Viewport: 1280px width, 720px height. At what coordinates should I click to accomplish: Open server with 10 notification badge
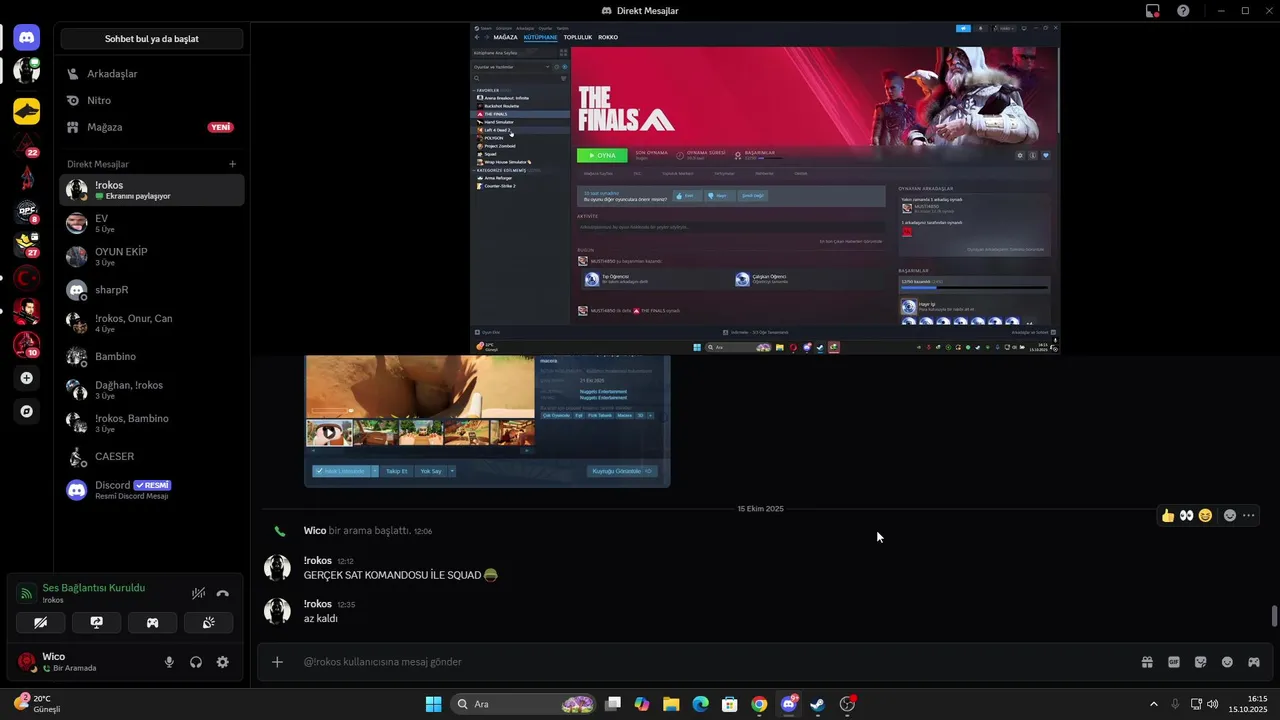tap(27, 345)
